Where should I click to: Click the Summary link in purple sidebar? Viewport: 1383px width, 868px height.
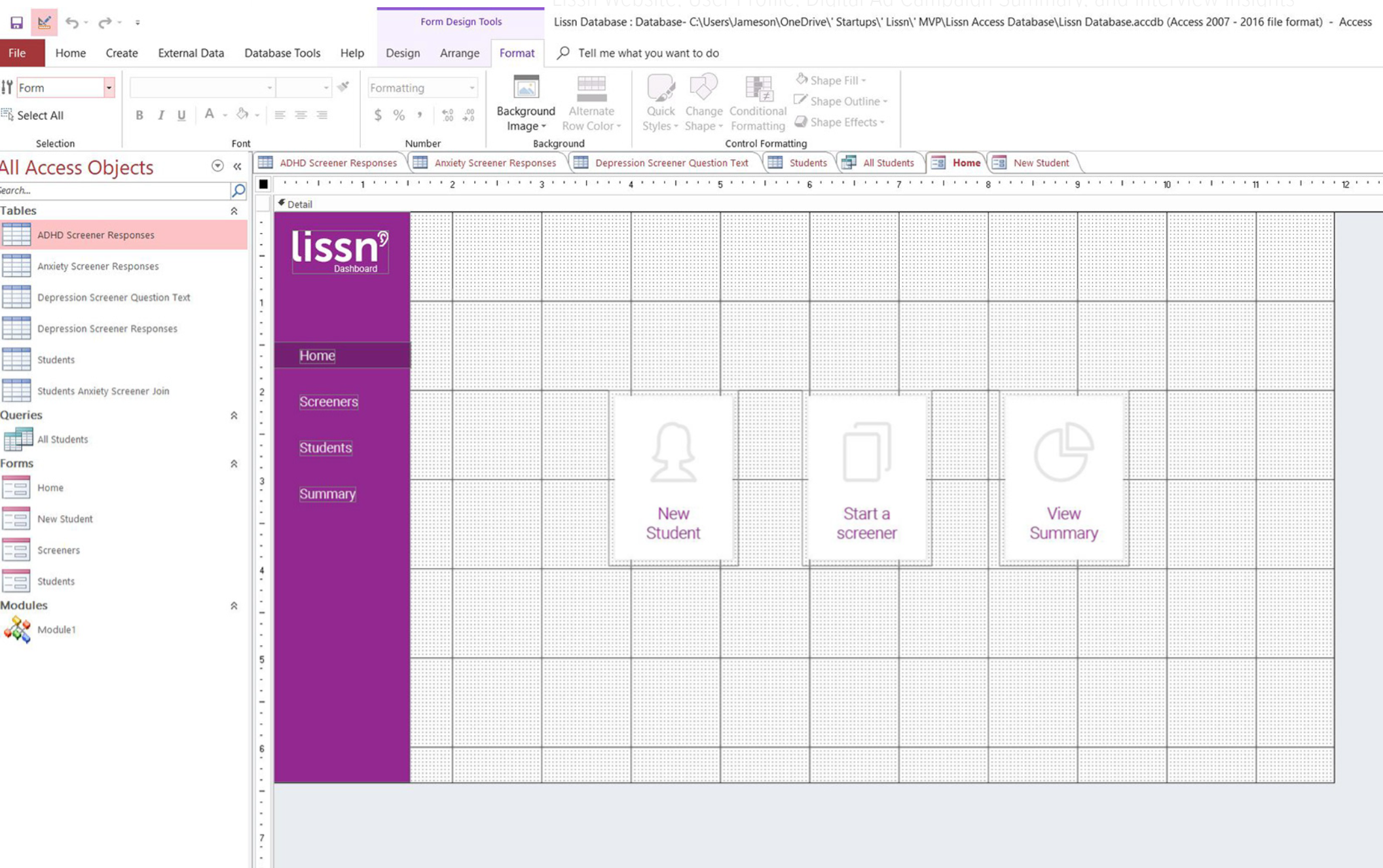327,494
